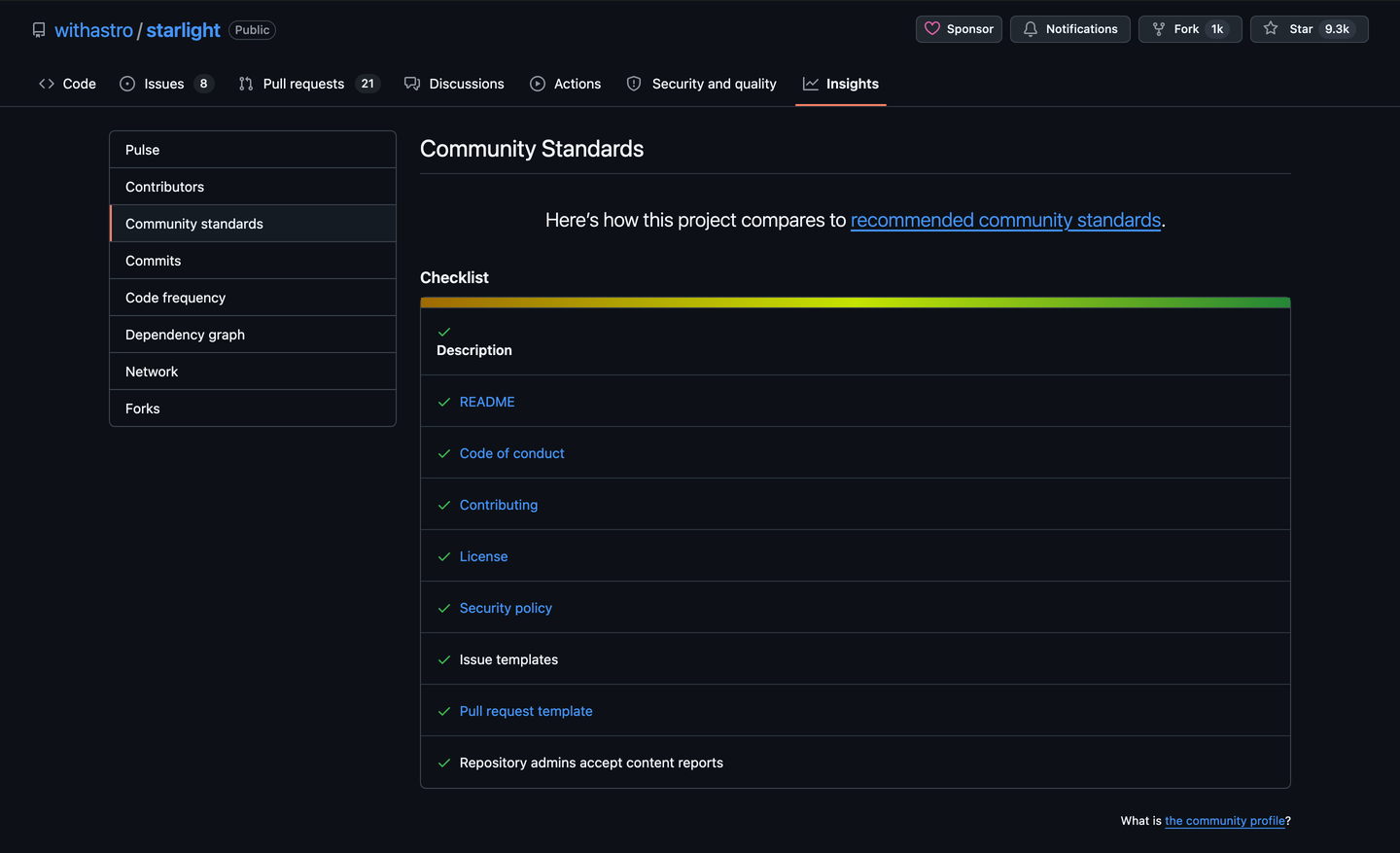Open the Pull requests tab
Screen dimensions: 1400x853
[x=309, y=84]
